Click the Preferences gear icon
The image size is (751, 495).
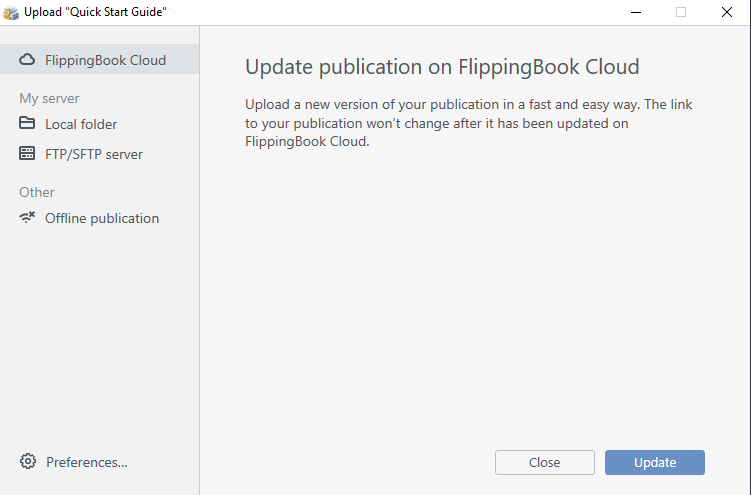tap(28, 461)
